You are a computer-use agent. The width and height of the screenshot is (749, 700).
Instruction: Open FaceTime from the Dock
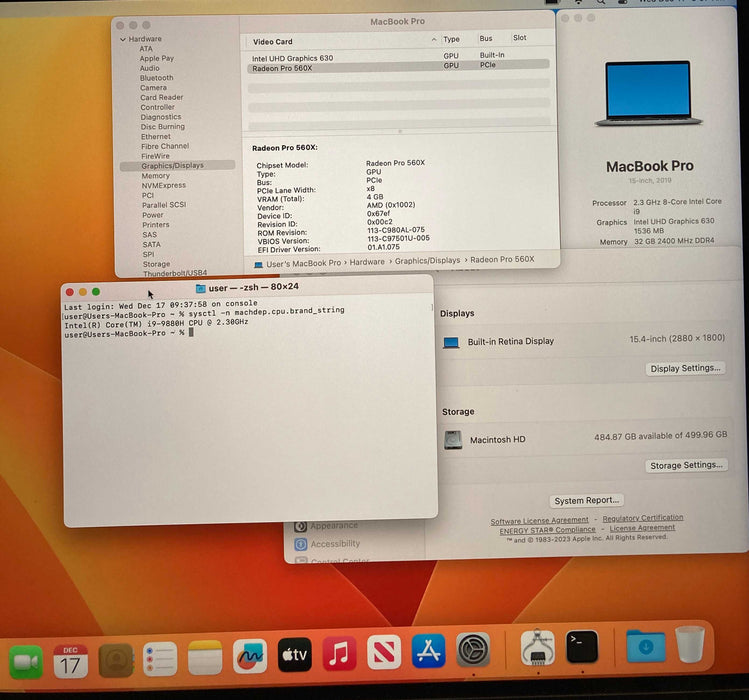click(26, 661)
